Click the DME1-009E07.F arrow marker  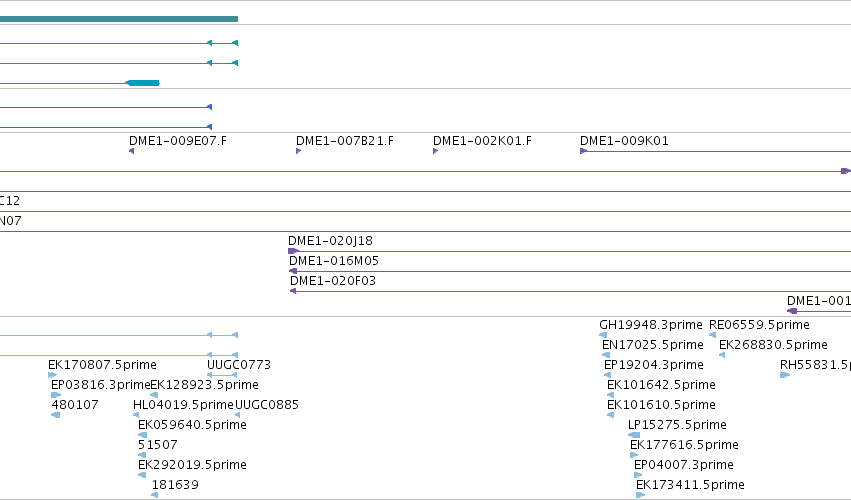click(x=131, y=151)
